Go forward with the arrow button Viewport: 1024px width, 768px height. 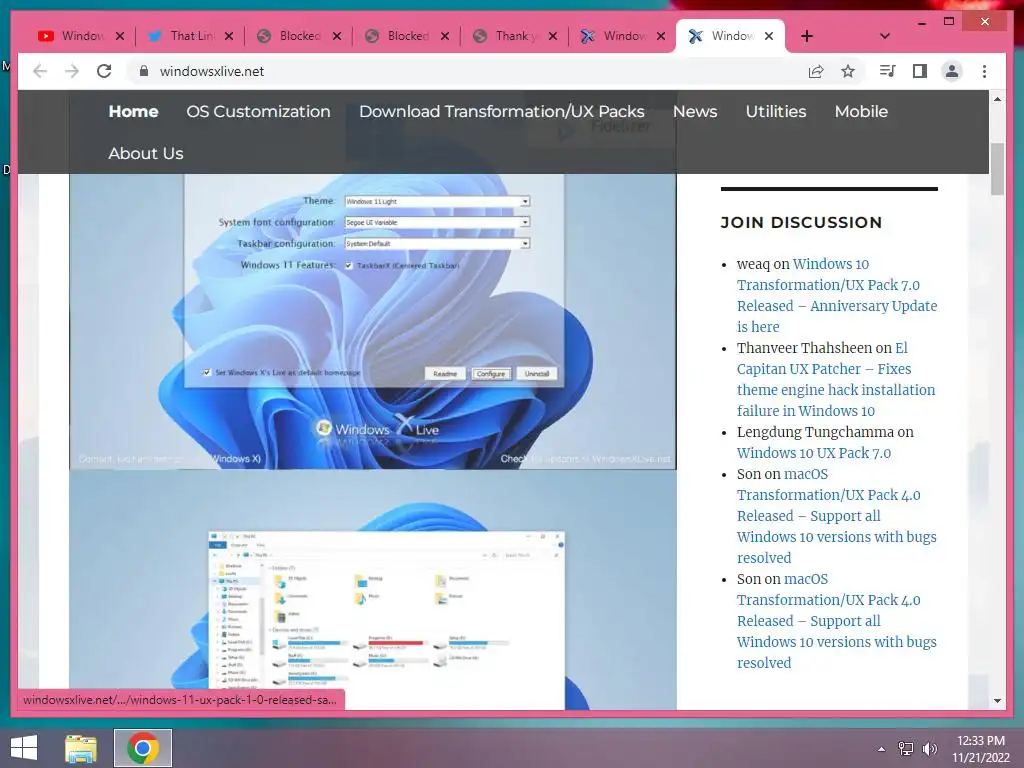pos(72,71)
